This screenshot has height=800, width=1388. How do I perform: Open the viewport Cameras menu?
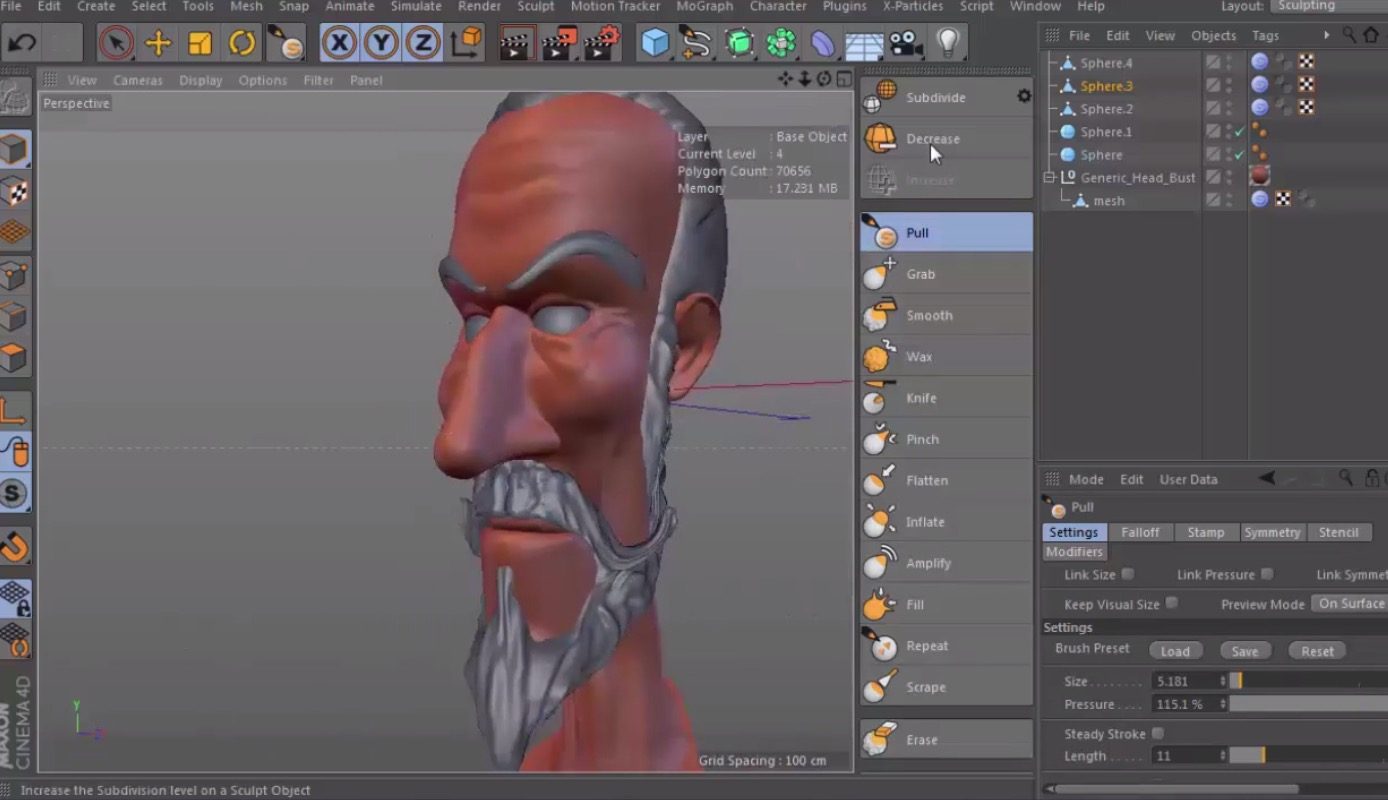tap(138, 80)
